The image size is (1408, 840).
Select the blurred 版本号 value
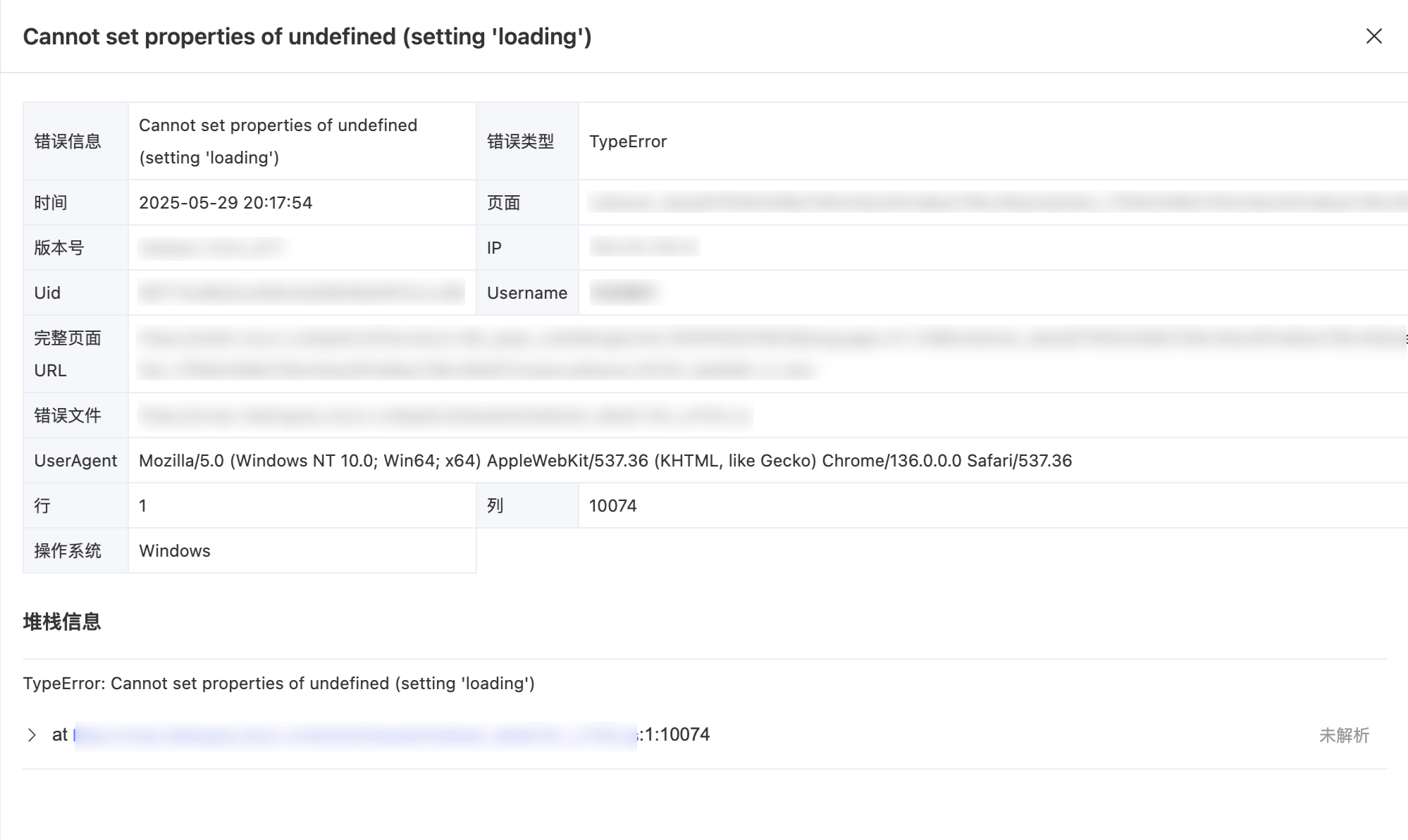[x=212, y=248]
